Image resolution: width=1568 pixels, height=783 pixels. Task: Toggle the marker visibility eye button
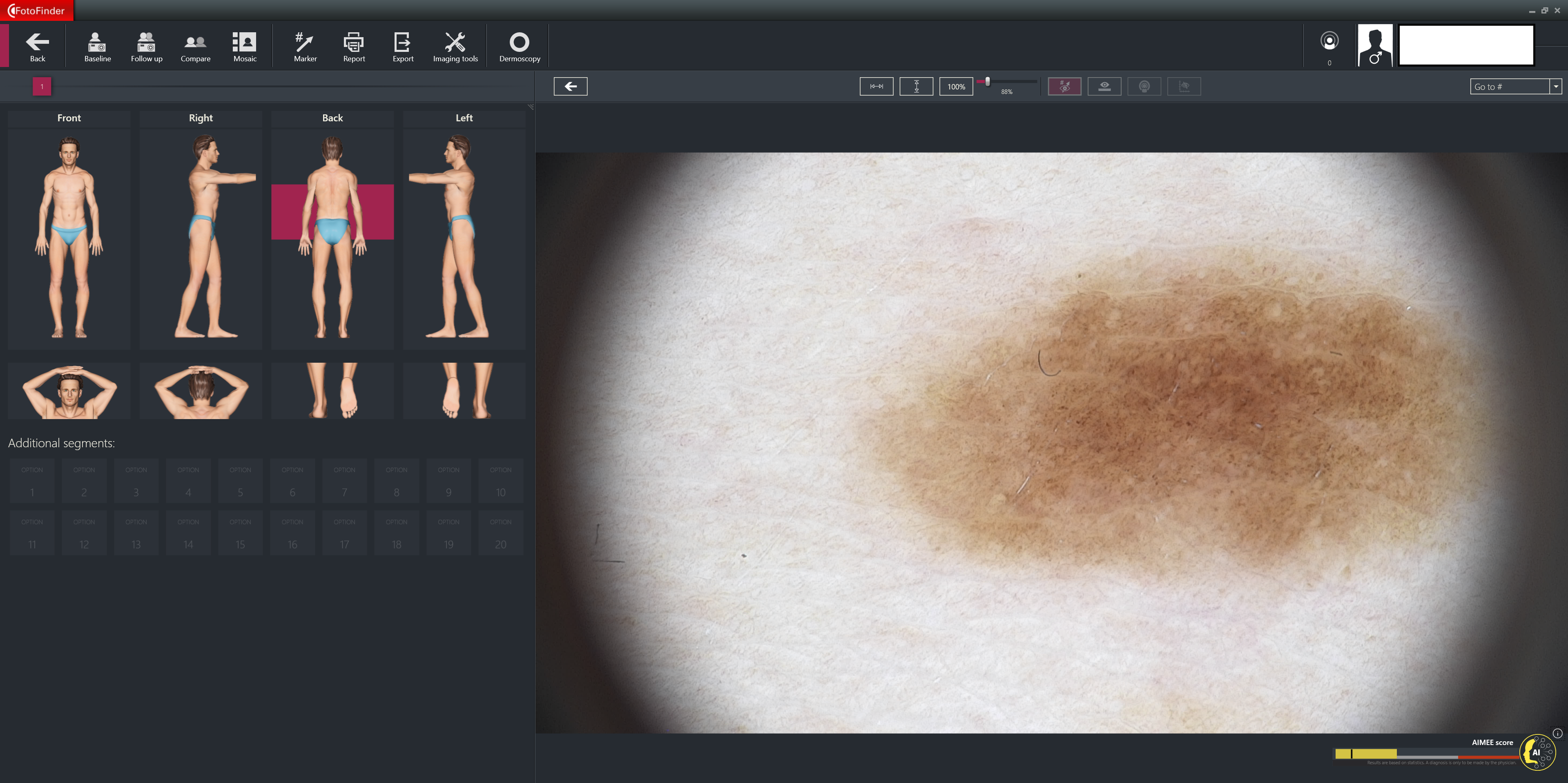(1064, 87)
